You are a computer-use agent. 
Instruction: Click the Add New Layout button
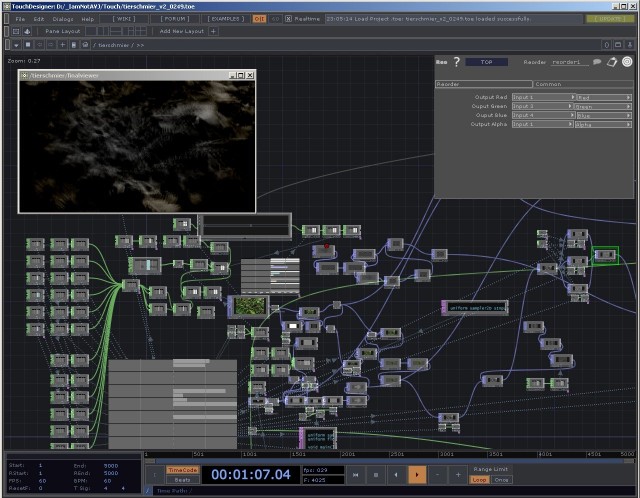click(x=180, y=31)
